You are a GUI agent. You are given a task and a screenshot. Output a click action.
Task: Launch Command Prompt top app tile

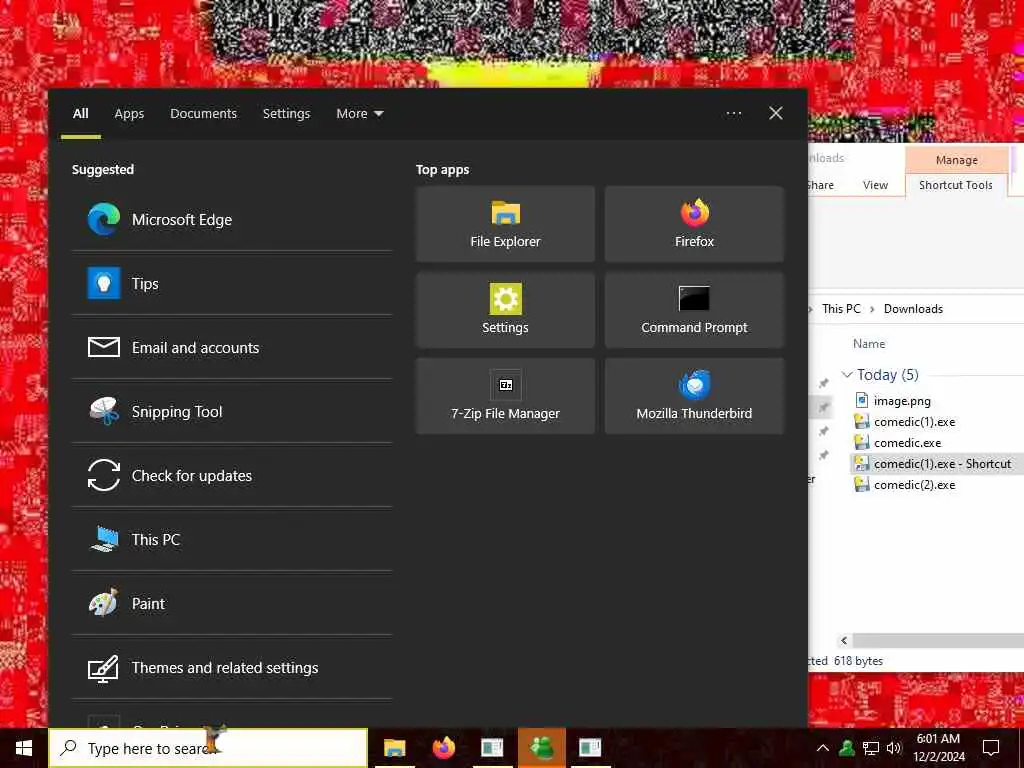[694, 310]
